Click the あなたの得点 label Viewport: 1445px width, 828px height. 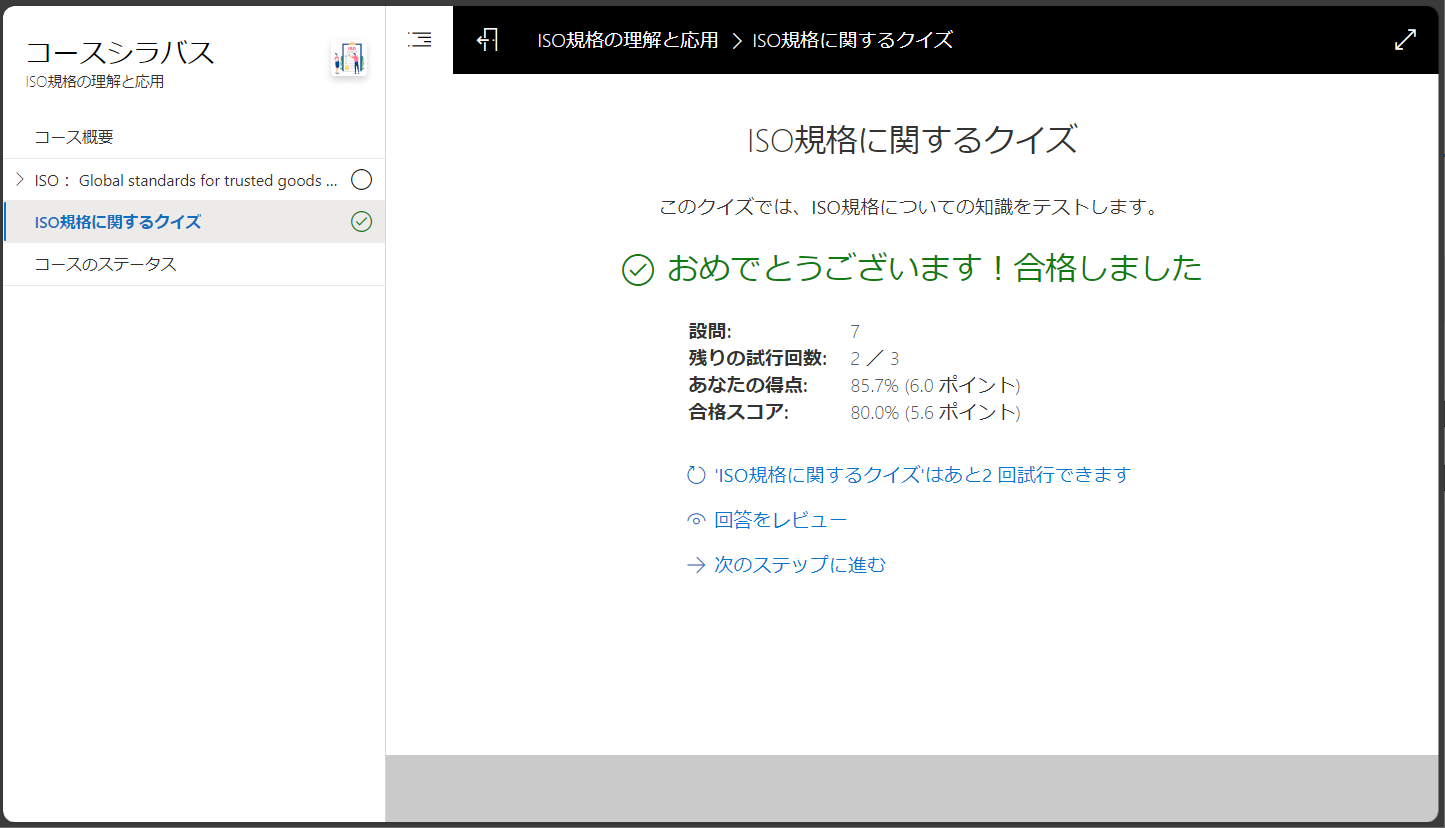pos(748,386)
